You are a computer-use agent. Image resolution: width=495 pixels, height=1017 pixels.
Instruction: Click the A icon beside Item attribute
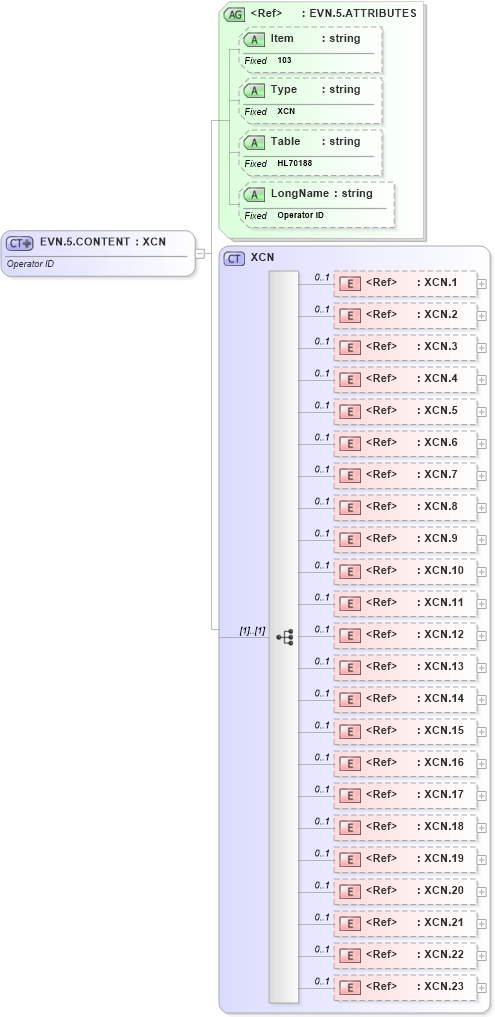point(255,39)
